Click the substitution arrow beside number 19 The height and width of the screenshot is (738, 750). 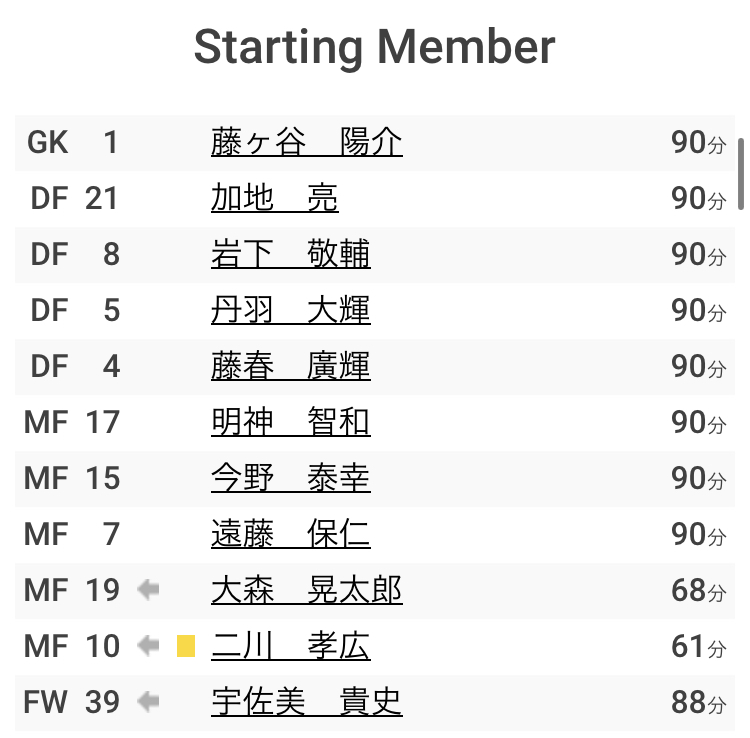pyautogui.click(x=148, y=590)
